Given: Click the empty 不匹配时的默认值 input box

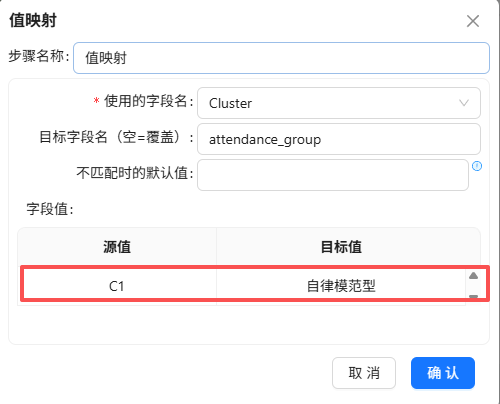Looking at the screenshot, I should tap(333, 175).
